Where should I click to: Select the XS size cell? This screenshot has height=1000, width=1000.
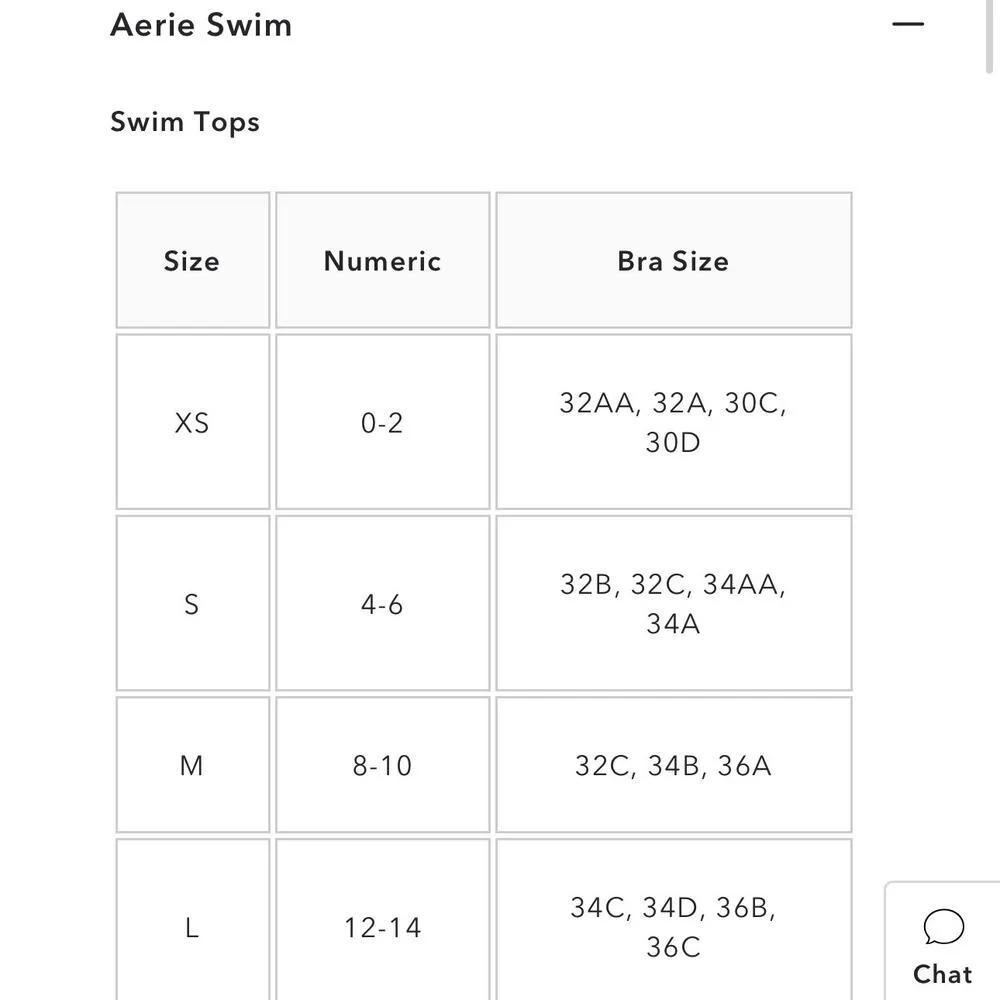pyautogui.click(x=192, y=423)
